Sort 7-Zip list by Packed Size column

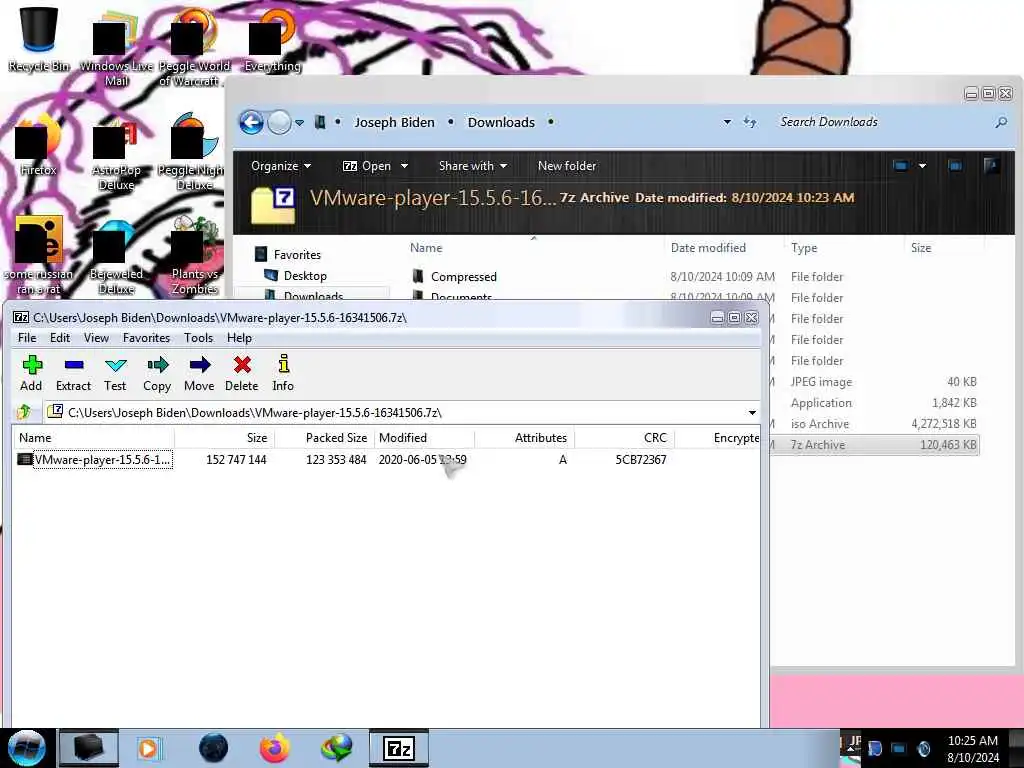pos(325,438)
